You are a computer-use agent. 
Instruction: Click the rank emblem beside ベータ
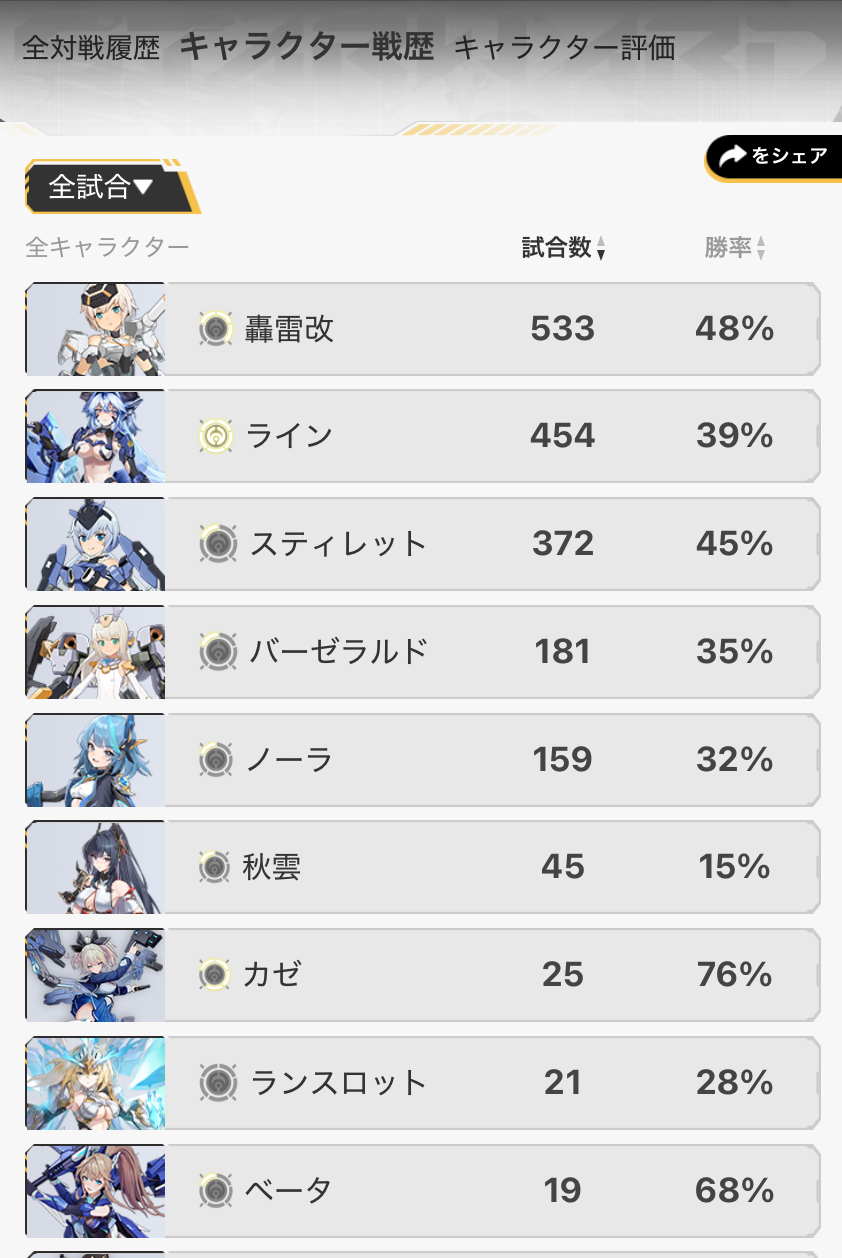click(216, 1190)
